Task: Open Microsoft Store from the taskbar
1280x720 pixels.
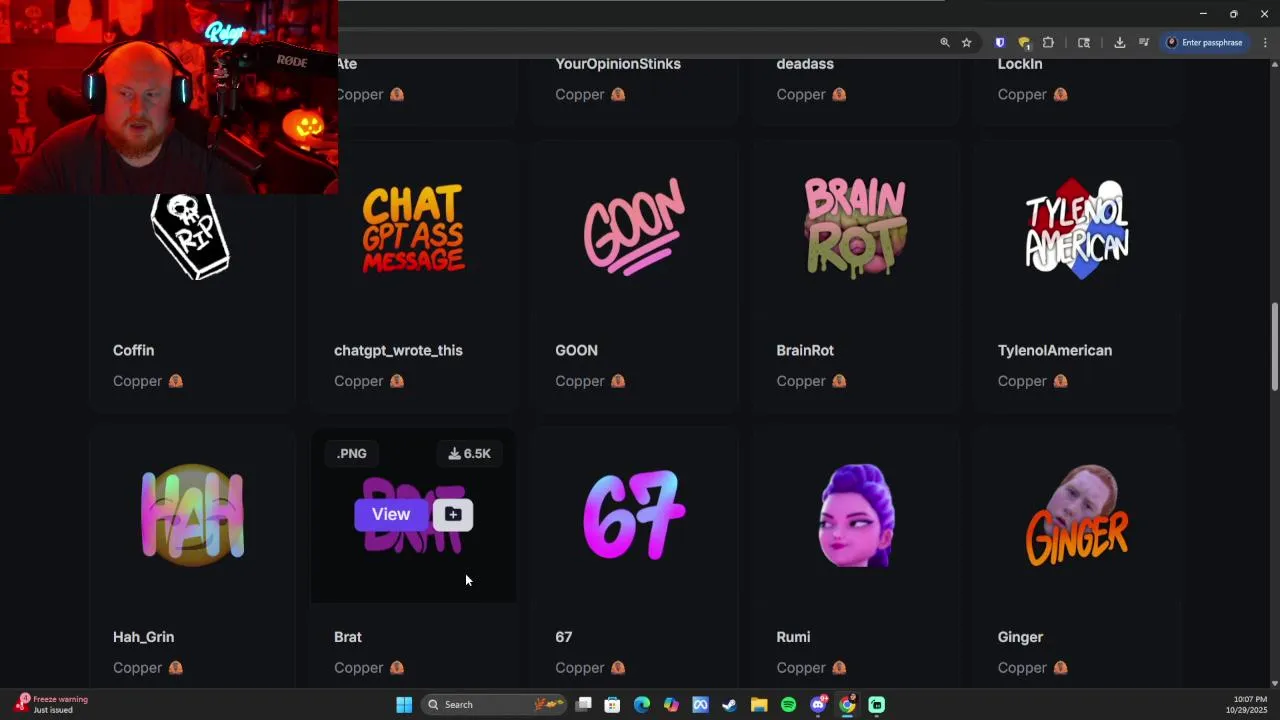Action: tap(612, 705)
